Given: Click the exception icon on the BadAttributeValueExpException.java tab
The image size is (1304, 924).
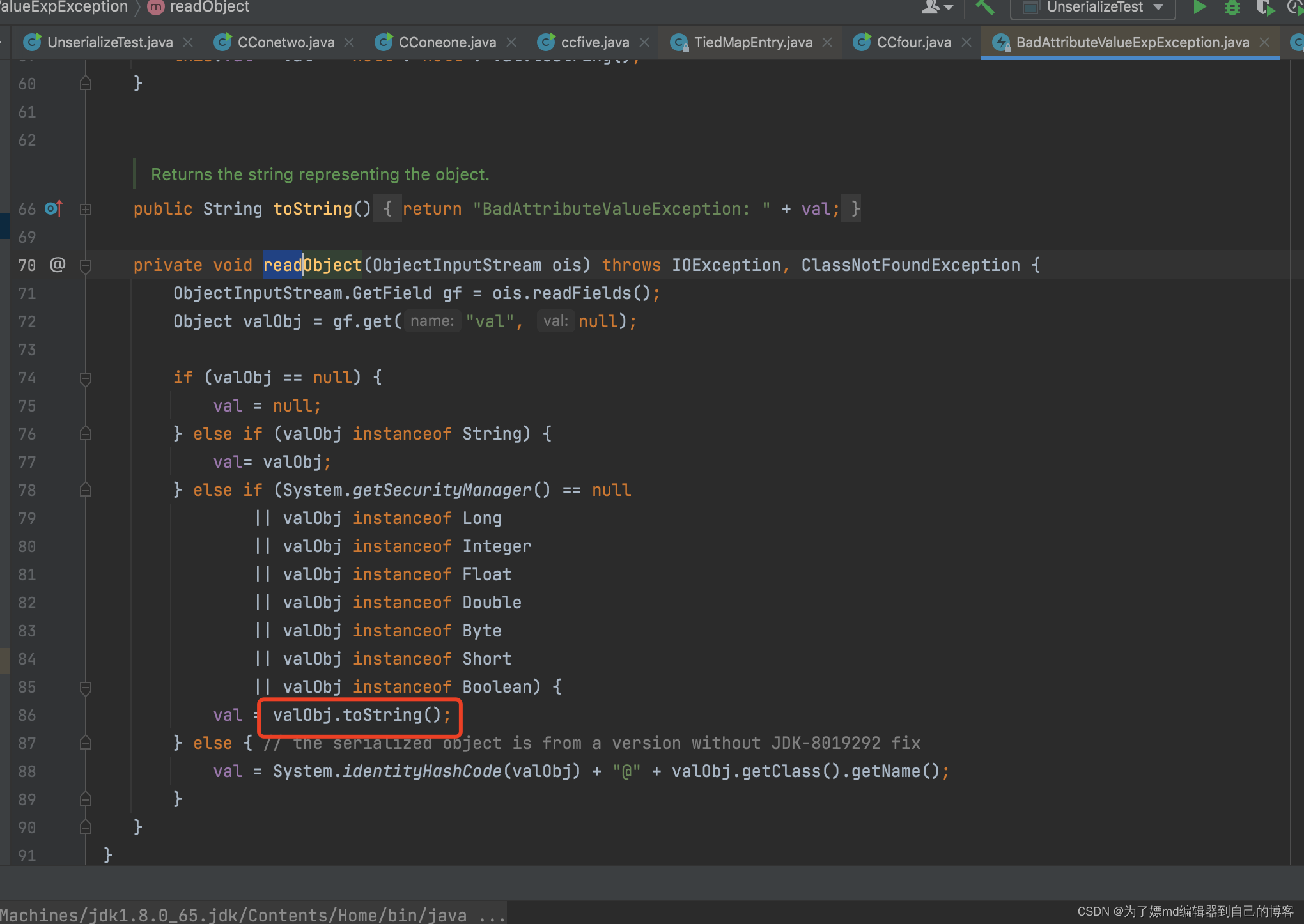Looking at the screenshot, I should click(x=1001, y=42).
